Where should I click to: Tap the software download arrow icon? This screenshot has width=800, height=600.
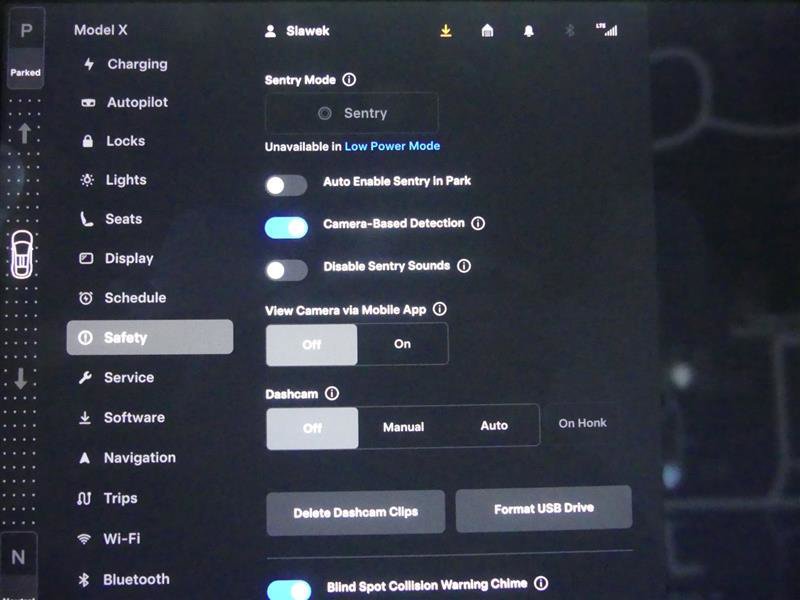pos(446,31)
